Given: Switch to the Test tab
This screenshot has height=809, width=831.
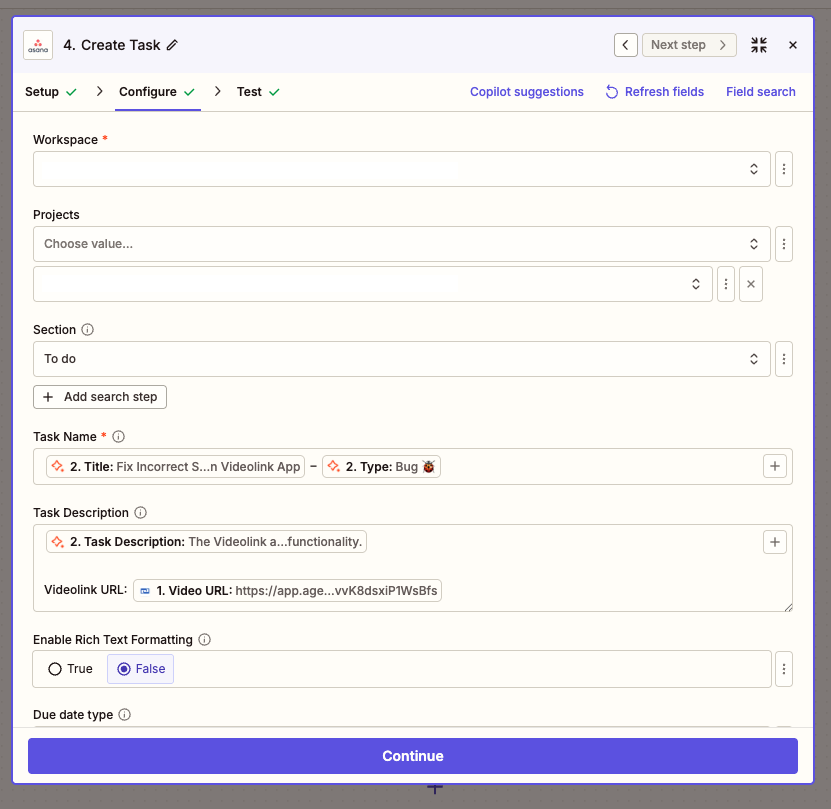Looking at the screenshot, I should (250, 91).
